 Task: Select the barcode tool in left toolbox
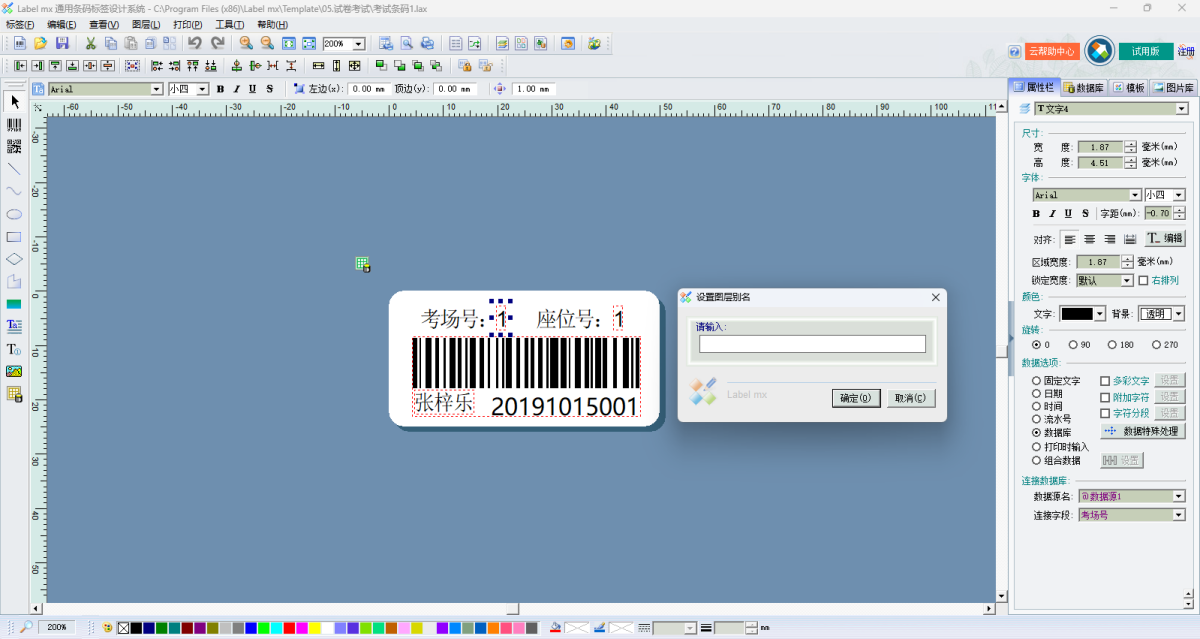pyautogui.click(x=14, y=125)
